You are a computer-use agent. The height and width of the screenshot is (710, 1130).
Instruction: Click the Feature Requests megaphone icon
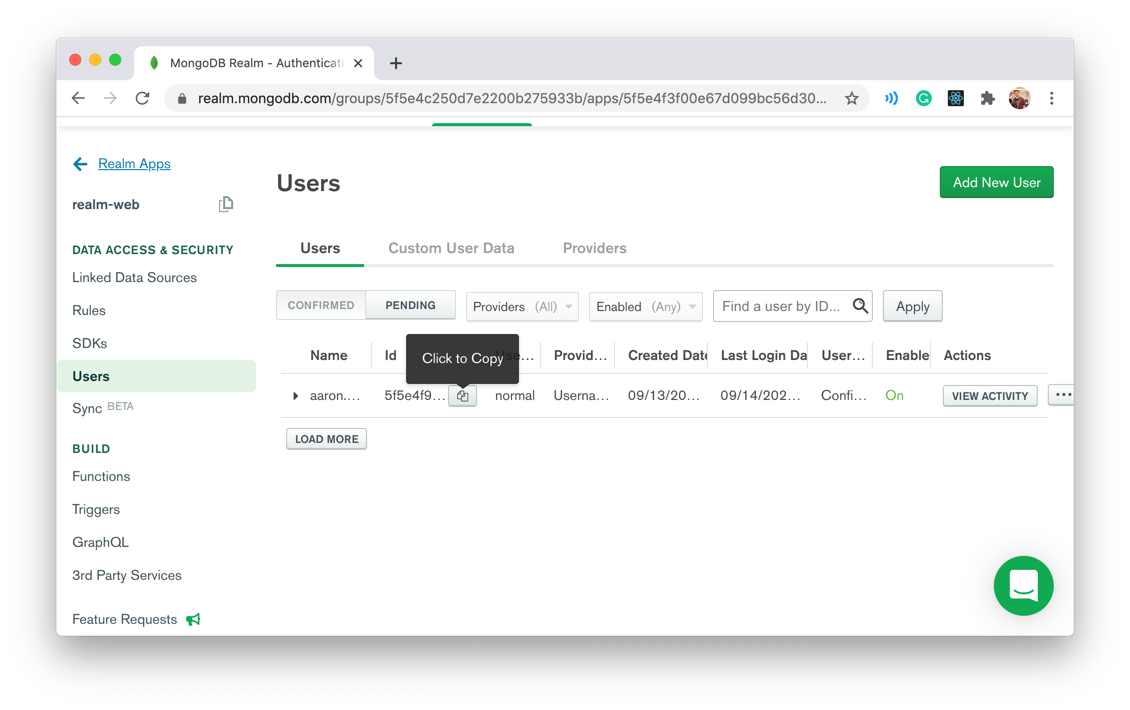193,619
